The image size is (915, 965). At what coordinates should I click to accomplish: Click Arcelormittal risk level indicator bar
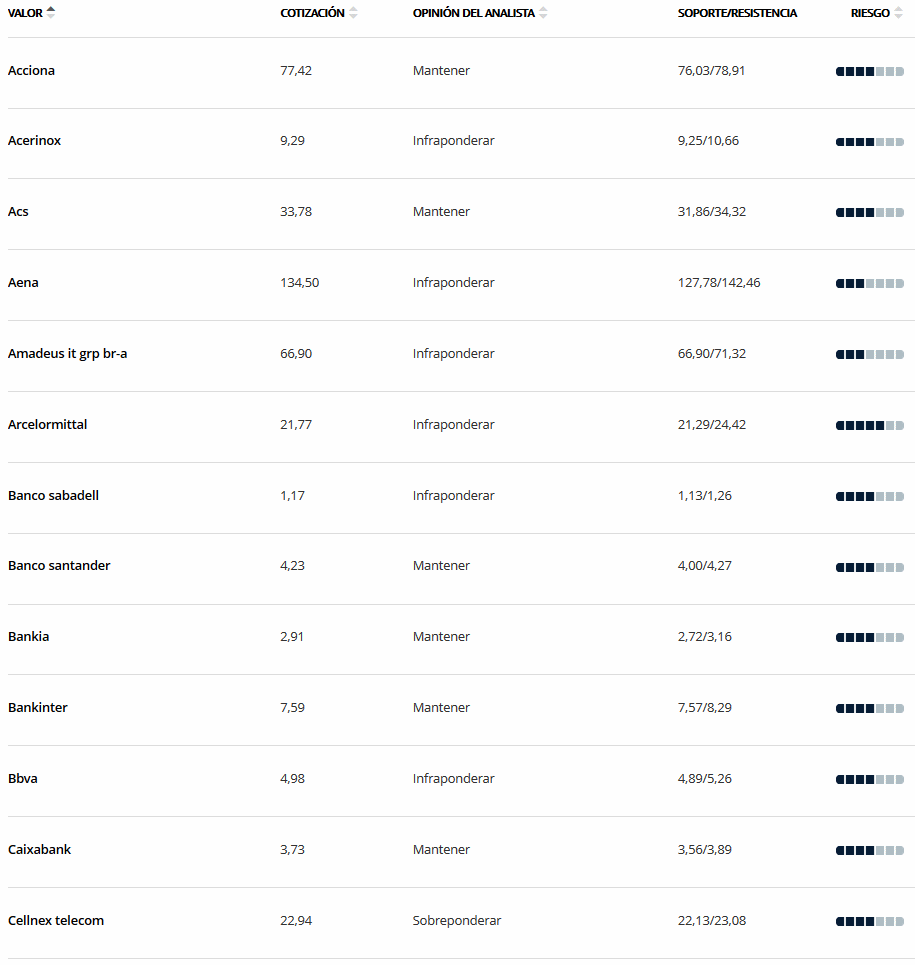pos(869,425)
